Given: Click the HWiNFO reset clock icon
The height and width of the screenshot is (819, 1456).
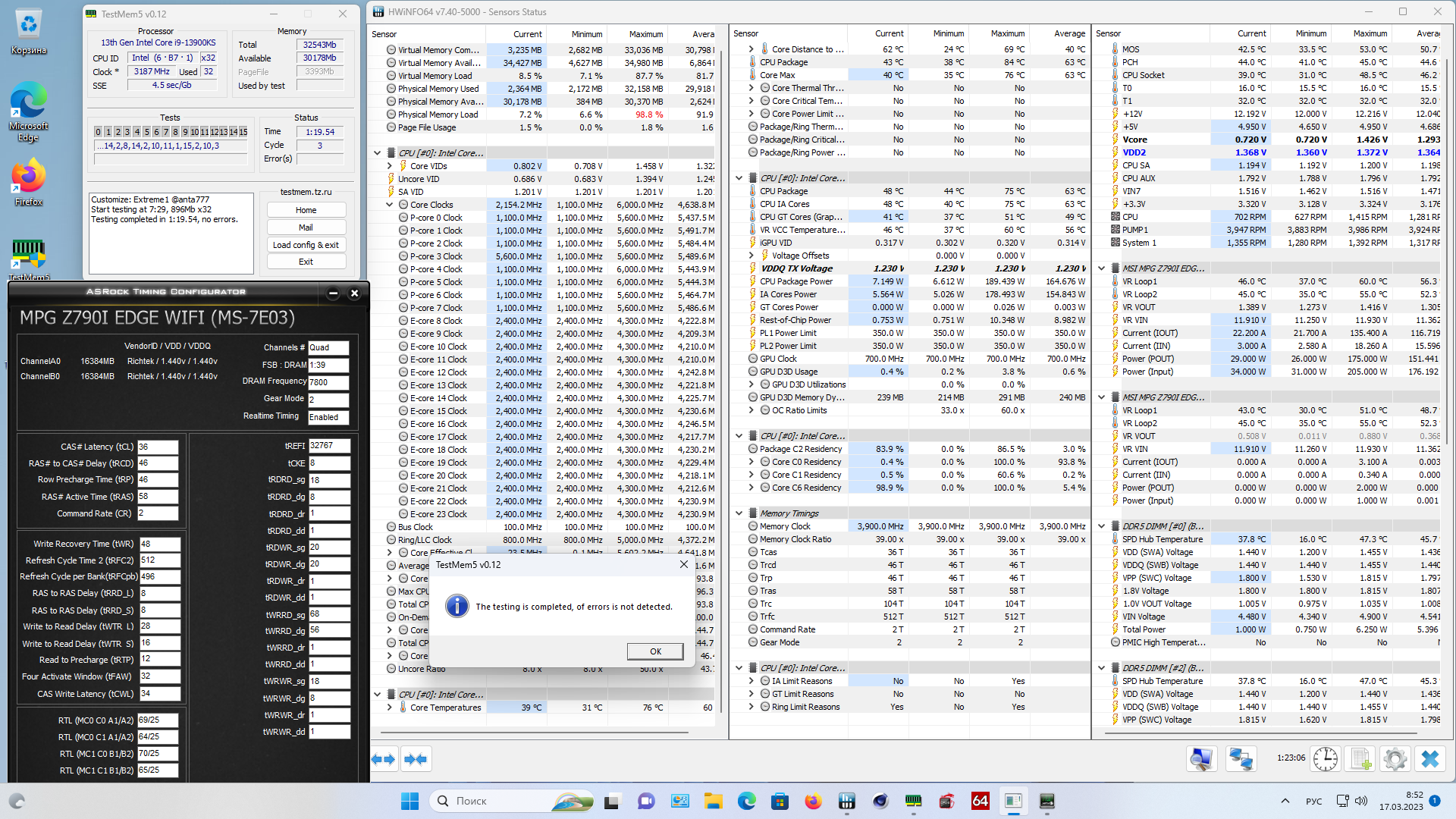Looking at the screenshot, I should [1325, 759].
